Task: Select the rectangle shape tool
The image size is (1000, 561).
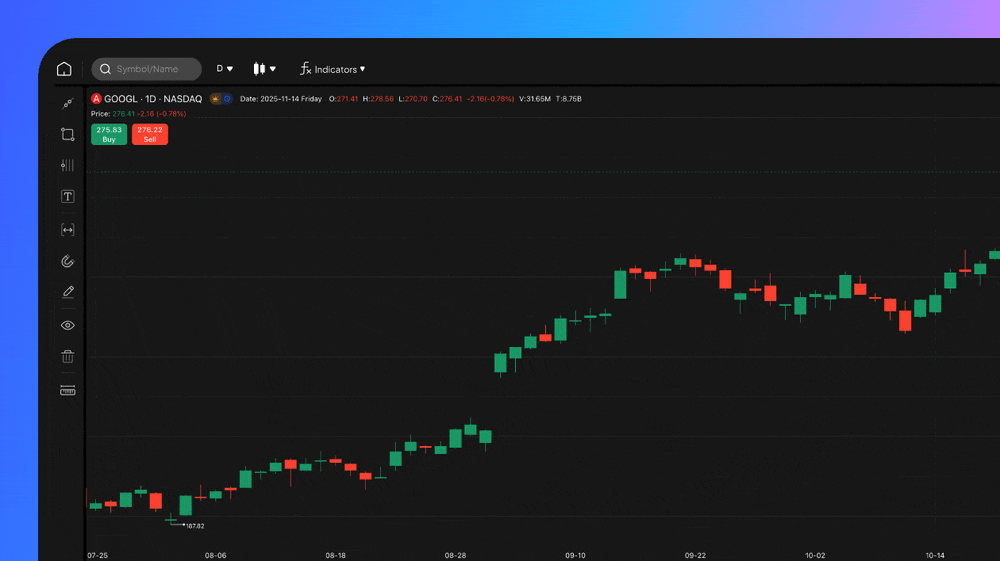Action: tap(68, 135)
